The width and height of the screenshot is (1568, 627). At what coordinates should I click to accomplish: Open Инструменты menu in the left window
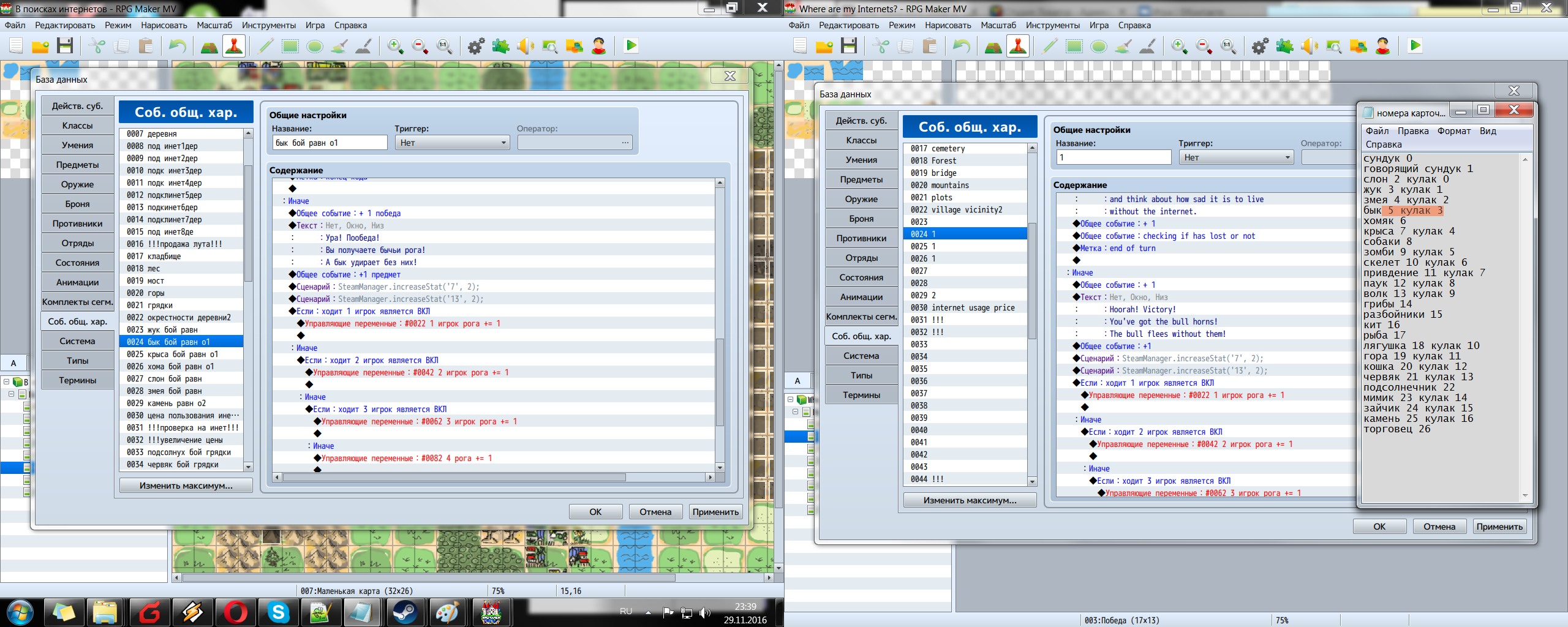click(268, 25)
